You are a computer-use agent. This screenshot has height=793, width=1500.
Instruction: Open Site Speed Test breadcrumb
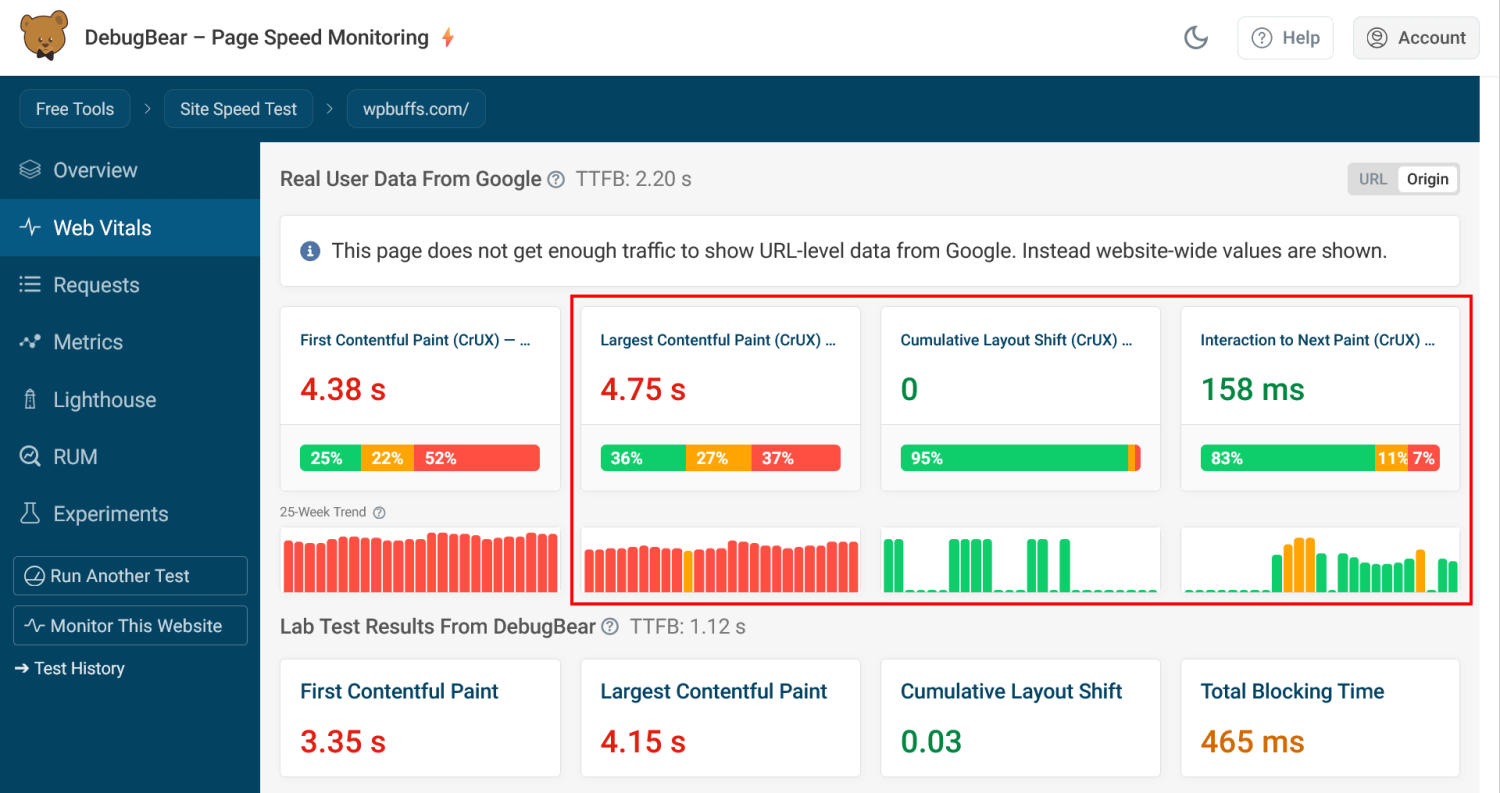tap(238, 109)
